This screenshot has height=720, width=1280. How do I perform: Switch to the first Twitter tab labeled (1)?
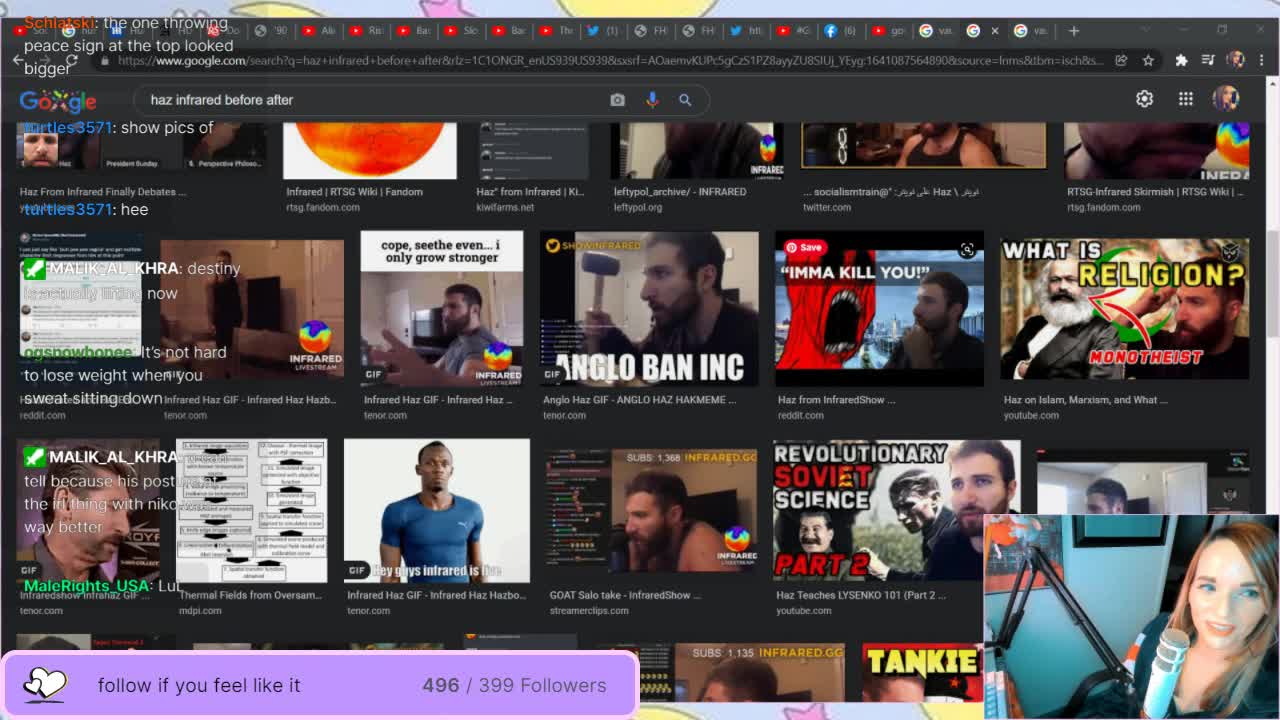point(603,31)
